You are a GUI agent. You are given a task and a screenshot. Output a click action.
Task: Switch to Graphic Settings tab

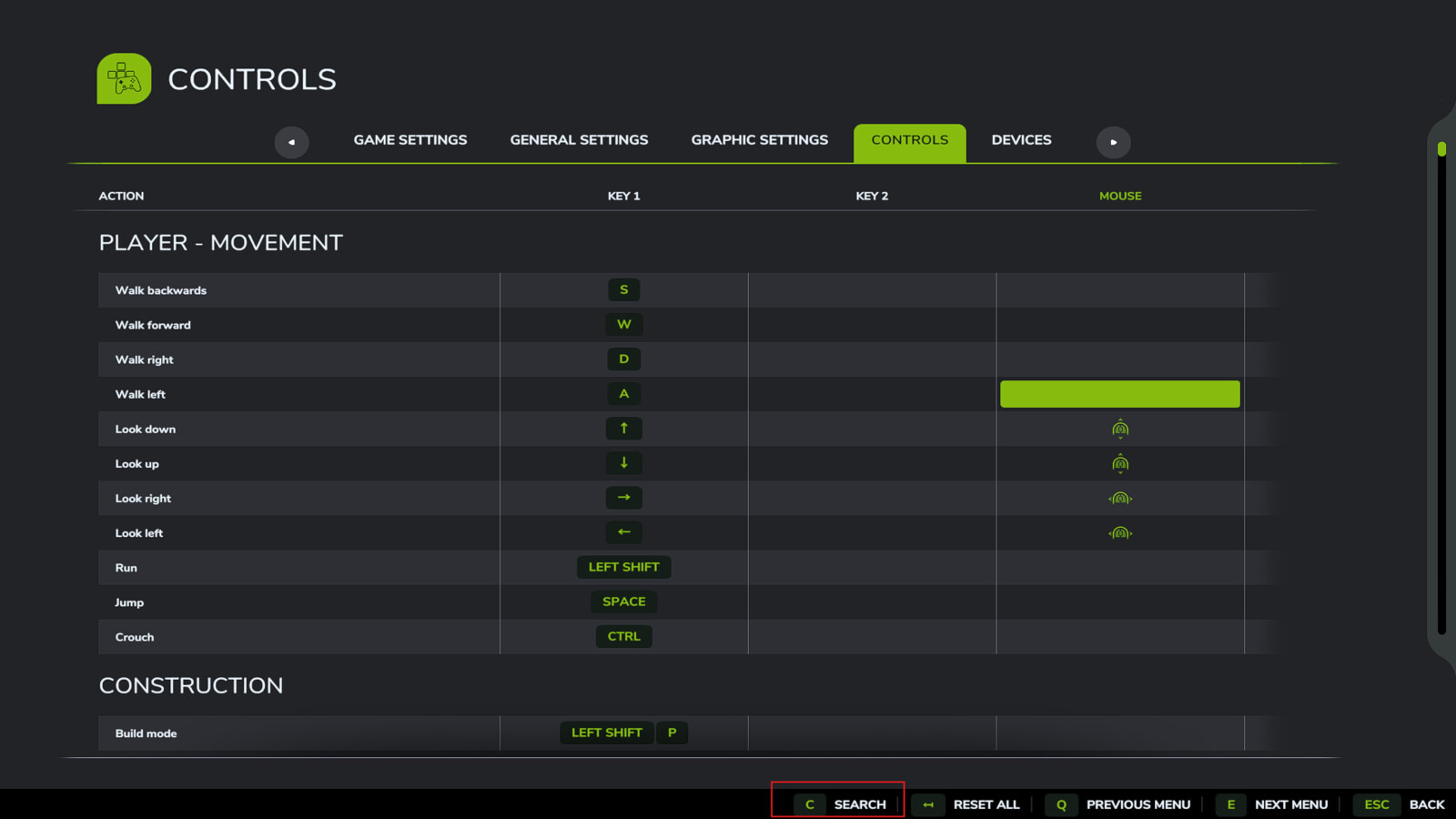pos(760,140)
